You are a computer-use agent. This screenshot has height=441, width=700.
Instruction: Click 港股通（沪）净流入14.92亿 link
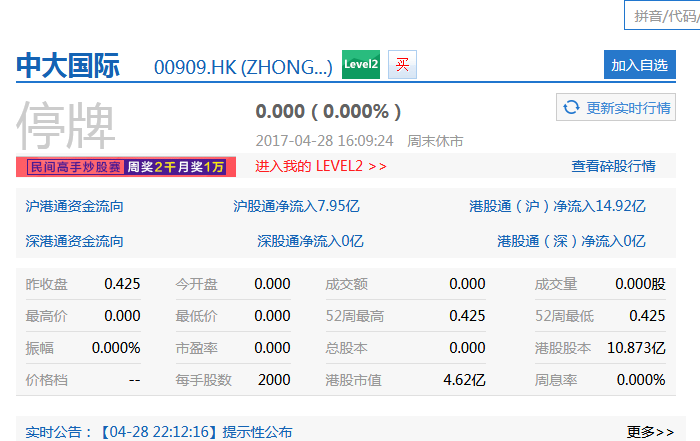tap(557, 206)
